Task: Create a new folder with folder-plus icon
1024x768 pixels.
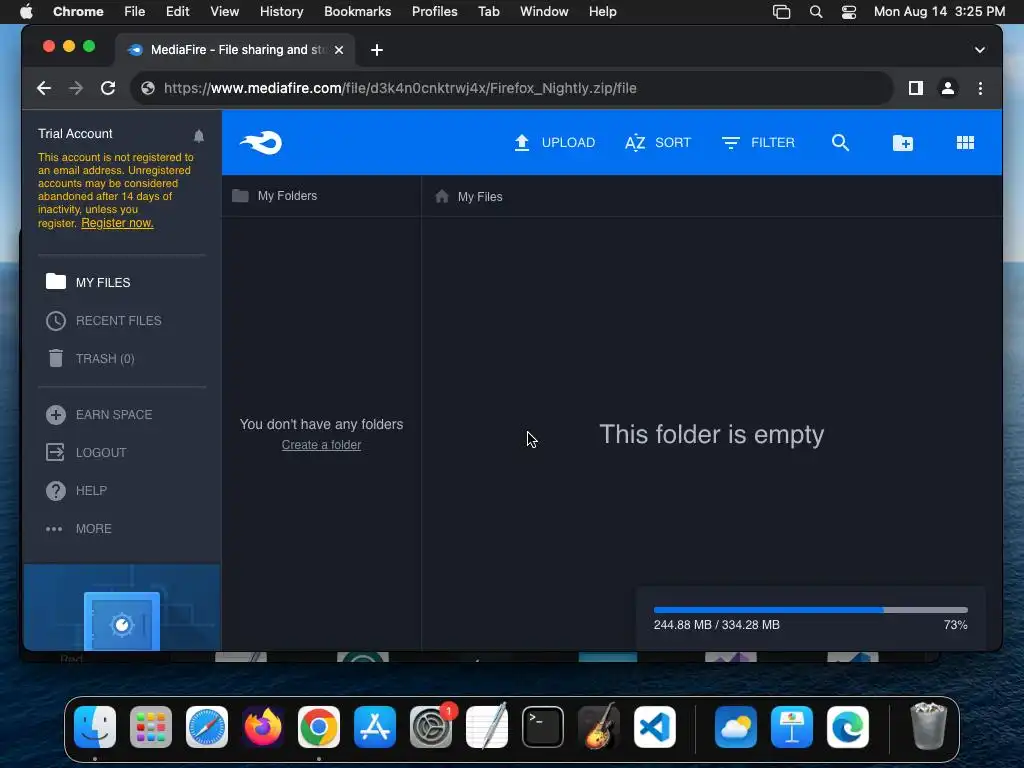Action: click(903, 142)
